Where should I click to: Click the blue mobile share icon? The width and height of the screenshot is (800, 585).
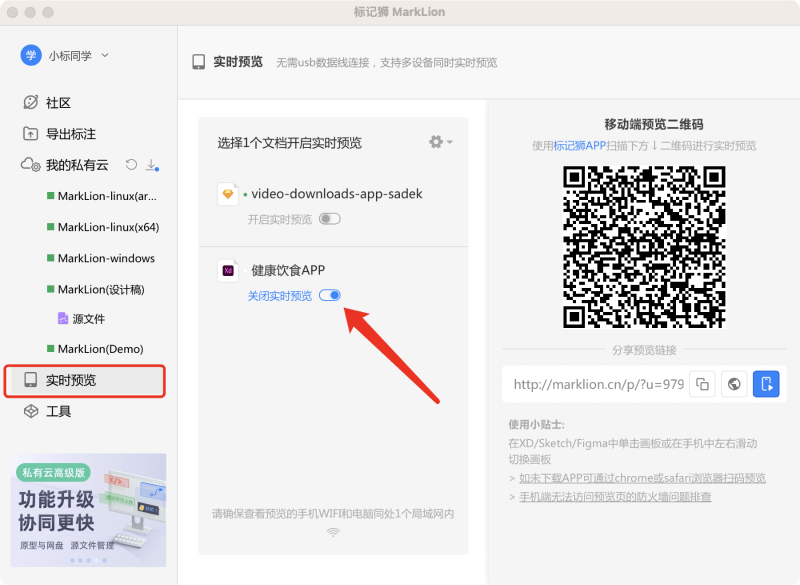[766, 383]
